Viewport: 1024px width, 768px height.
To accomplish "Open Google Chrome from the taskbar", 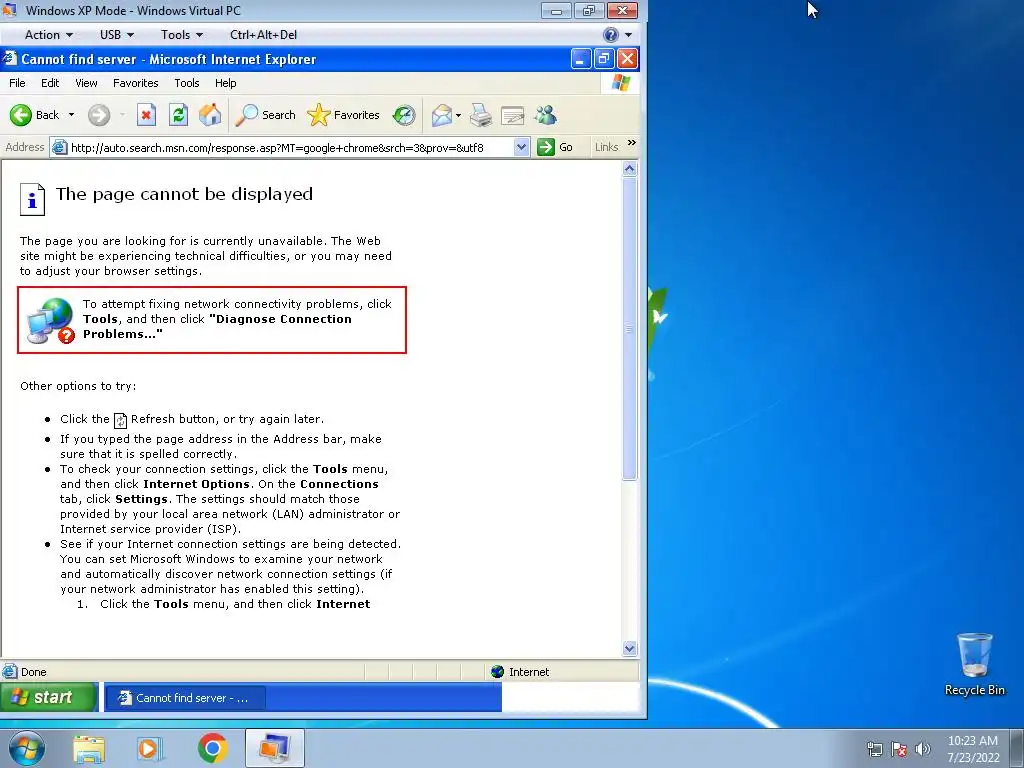I will click(x=212, y=748).
